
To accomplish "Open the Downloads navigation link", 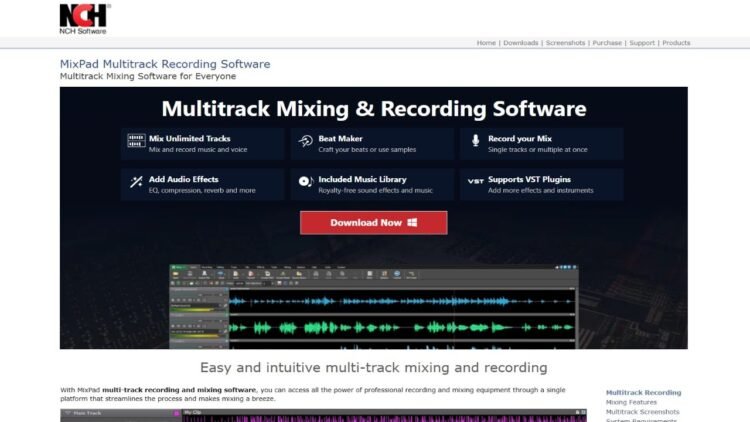I will pos(520,43).
